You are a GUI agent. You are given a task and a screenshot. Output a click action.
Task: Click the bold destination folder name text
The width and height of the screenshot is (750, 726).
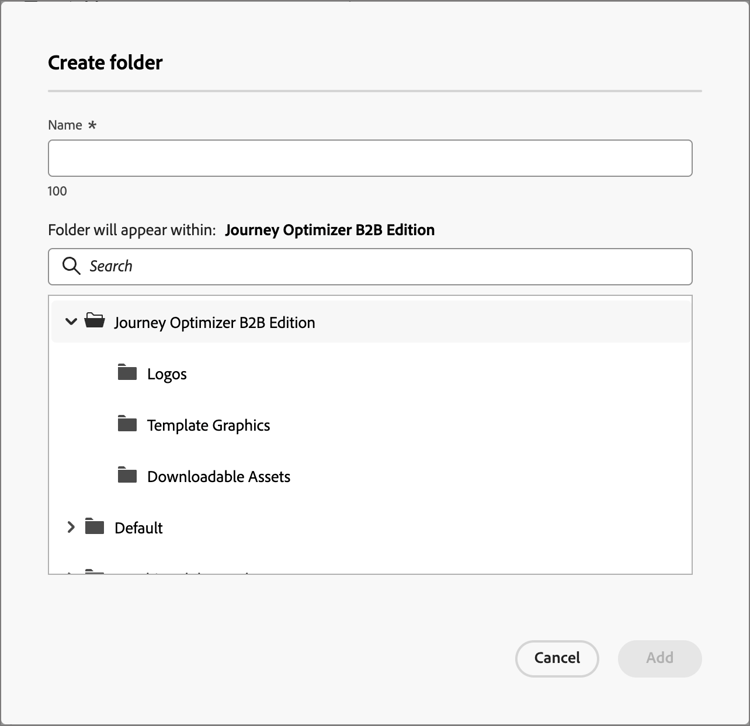click(330, 230)
